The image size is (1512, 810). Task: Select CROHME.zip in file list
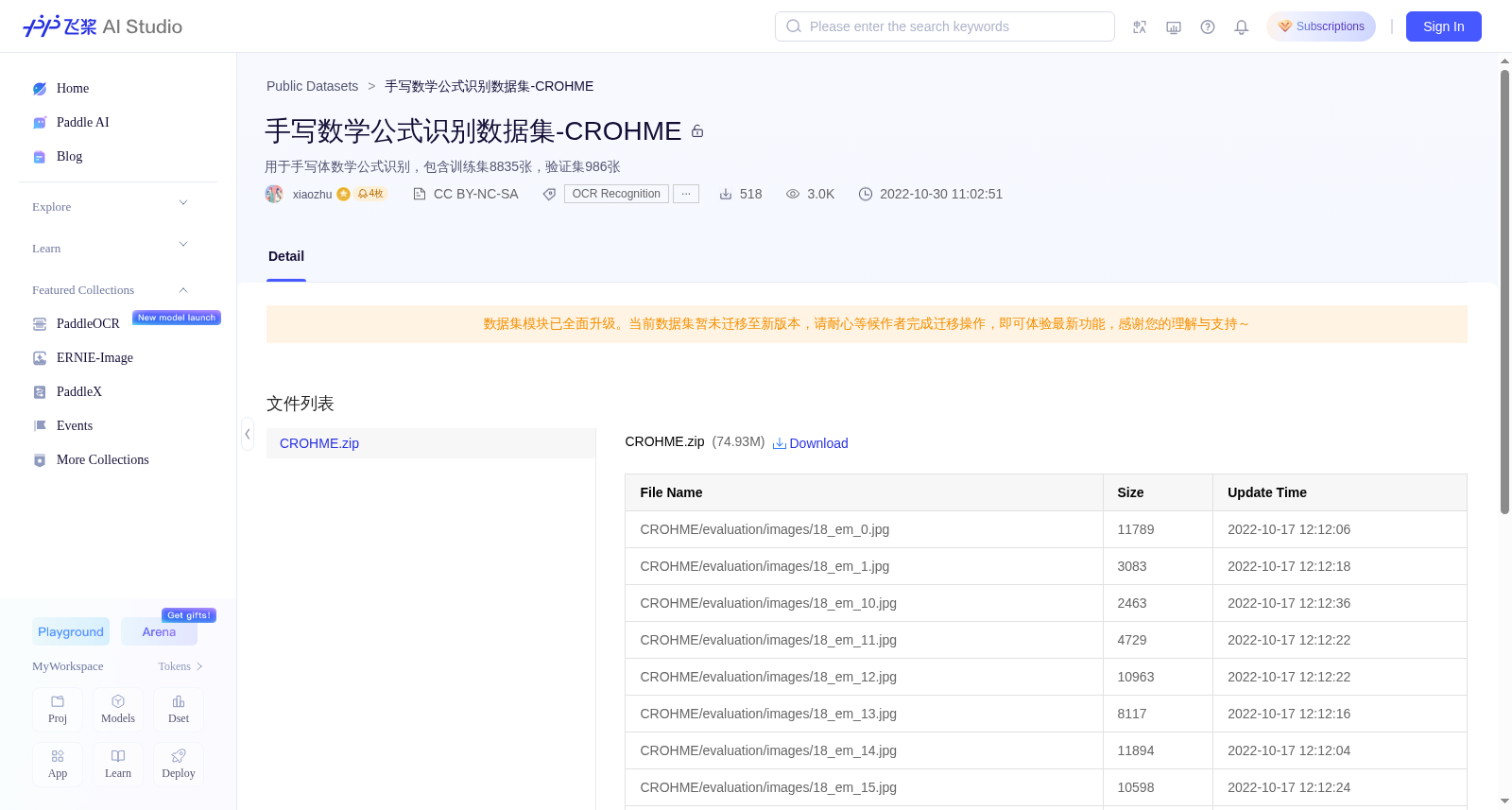[431, 443]
